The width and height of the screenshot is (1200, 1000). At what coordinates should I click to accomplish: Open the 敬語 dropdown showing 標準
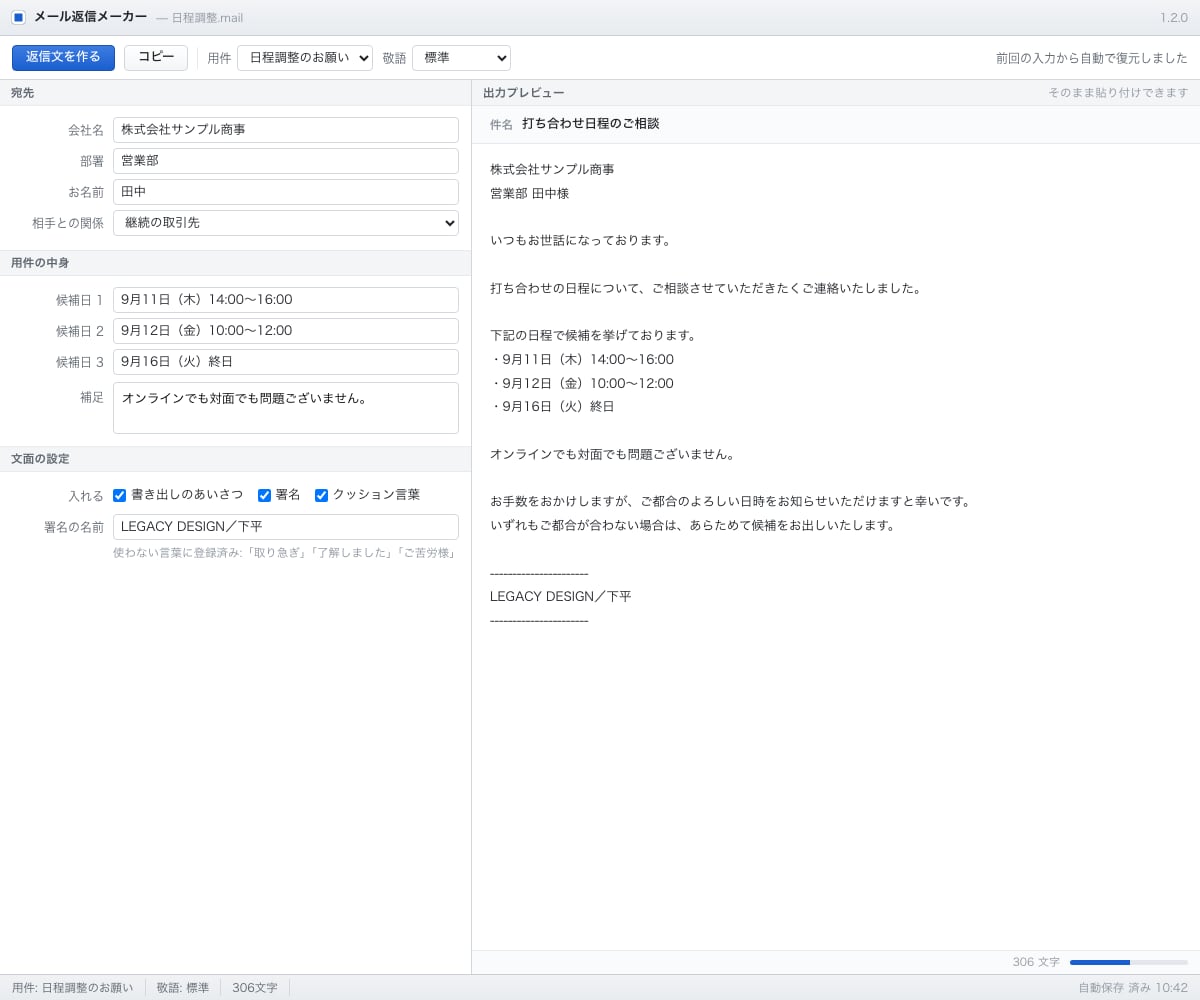(461, 58)
